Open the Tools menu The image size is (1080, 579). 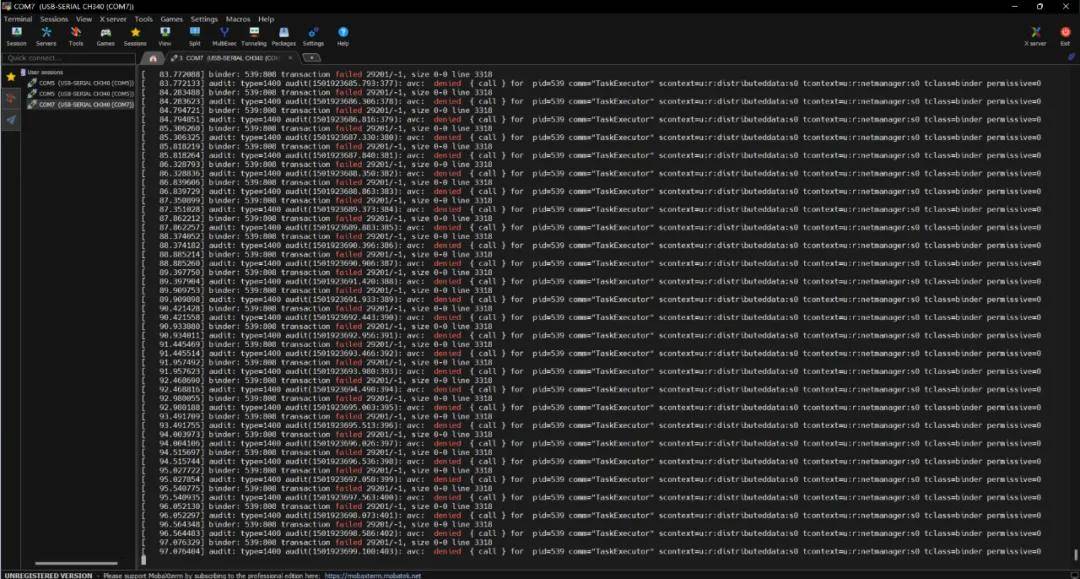pyautogui.click(x=143, y=19)
